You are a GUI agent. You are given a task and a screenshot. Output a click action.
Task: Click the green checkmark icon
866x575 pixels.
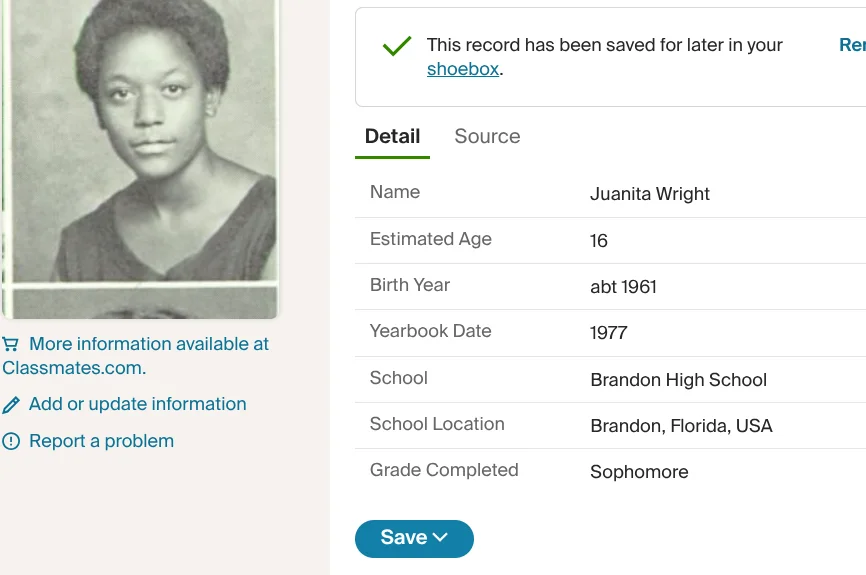[x=397, y=46]
